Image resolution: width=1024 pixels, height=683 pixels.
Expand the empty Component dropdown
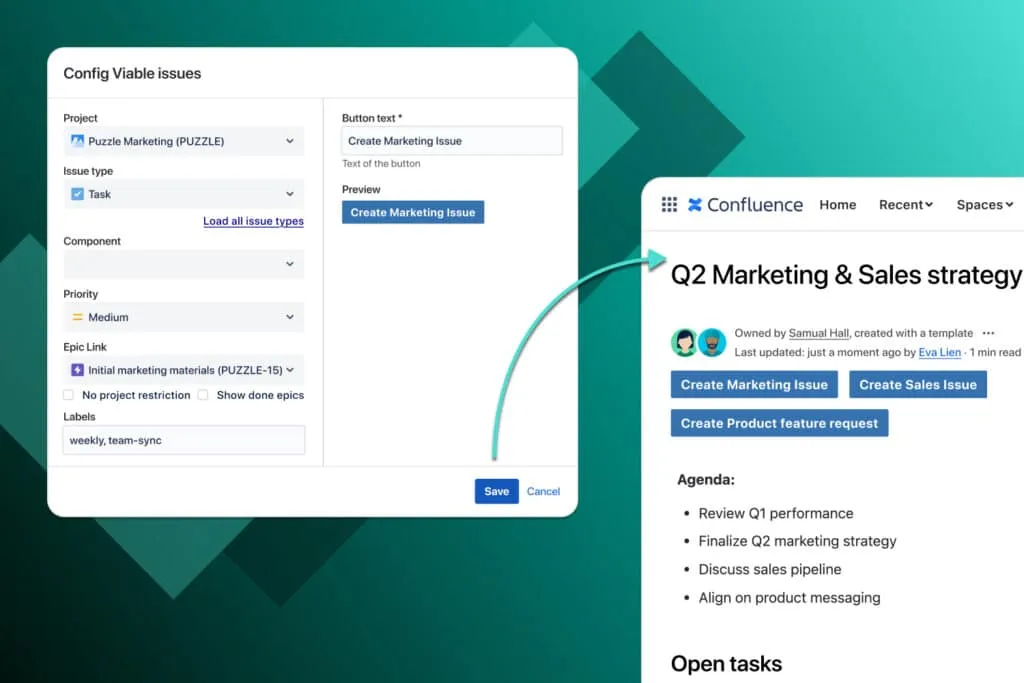click(184, 264)
